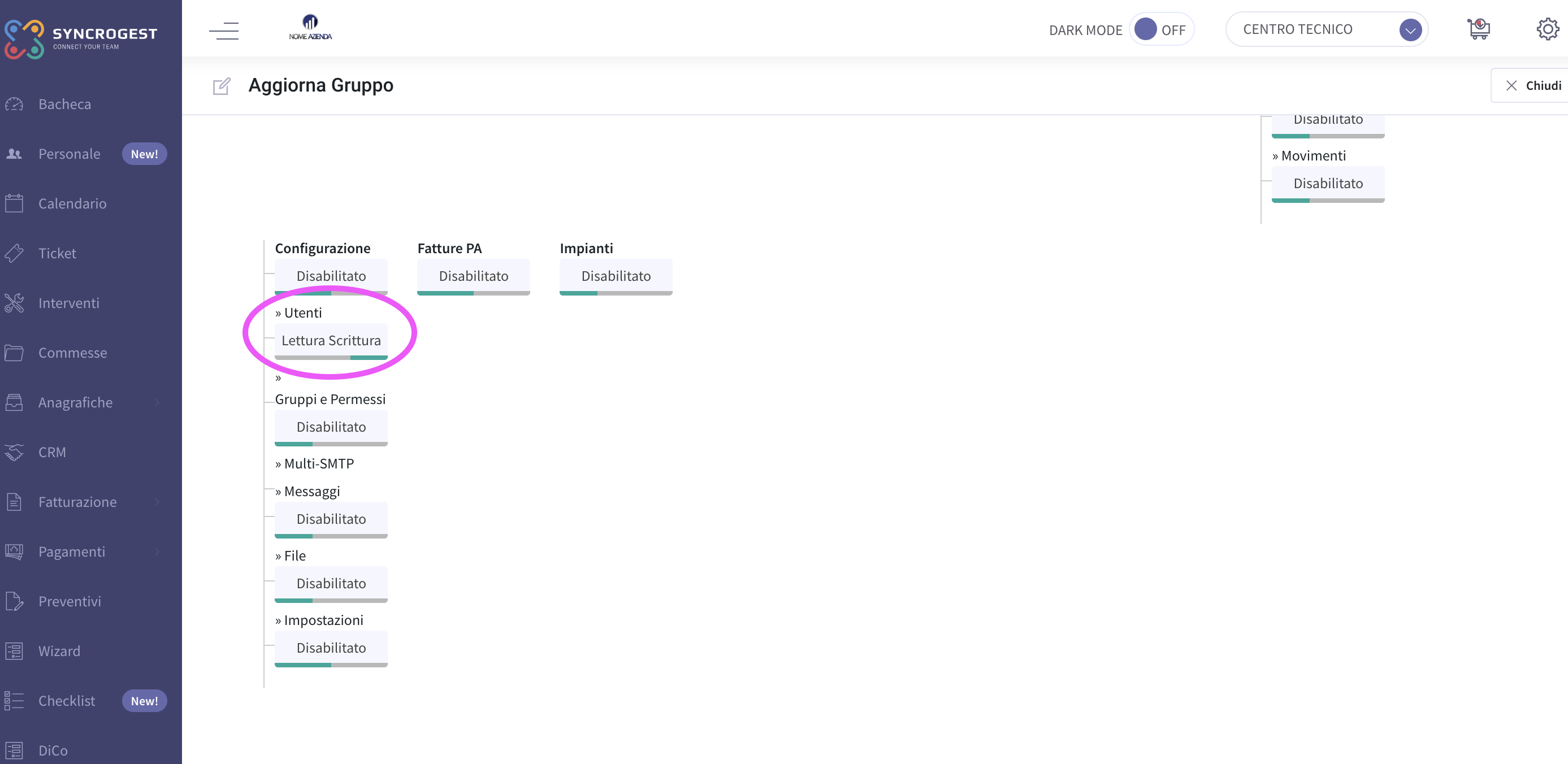Toggle the hamburger menu icon
Screen dimensions: 1568x764
coord(224,31)
